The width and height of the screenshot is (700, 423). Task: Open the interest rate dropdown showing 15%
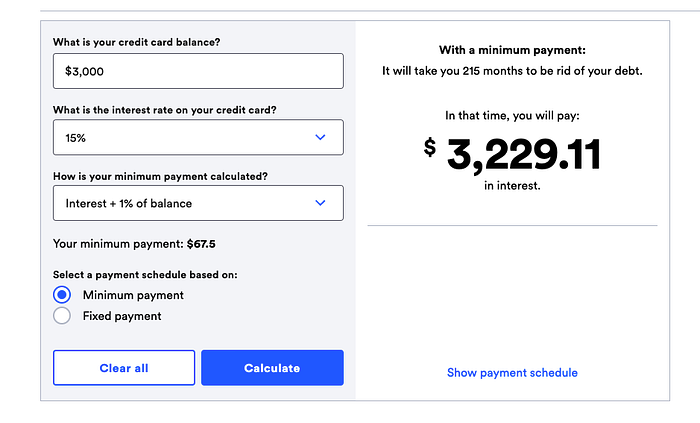(x=197, y=137)
